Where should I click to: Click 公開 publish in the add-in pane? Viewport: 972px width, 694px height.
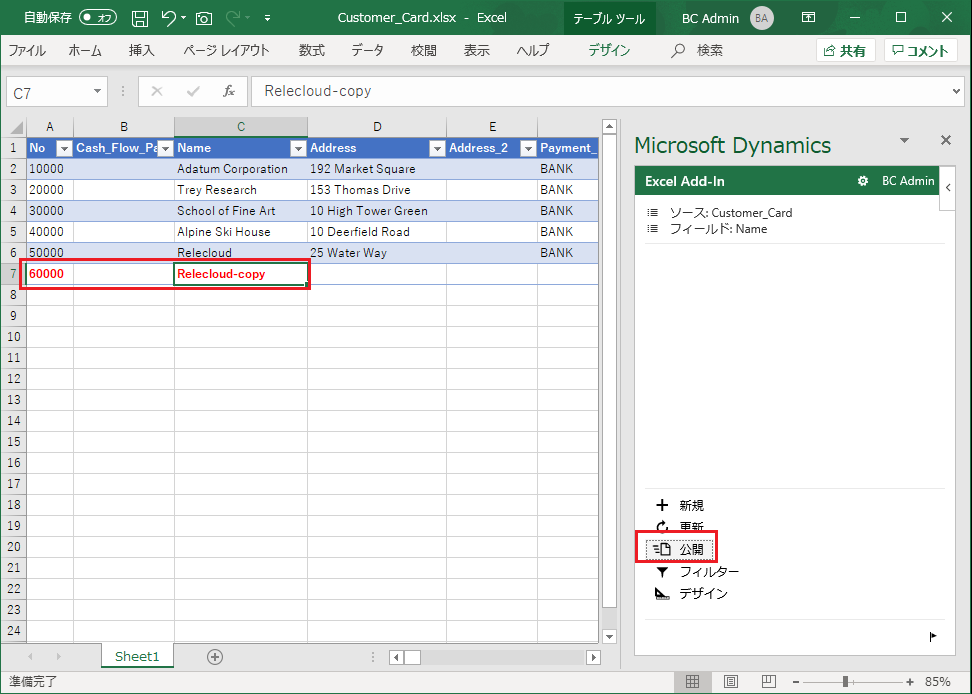pyautogui.click(x=679, y=549)
